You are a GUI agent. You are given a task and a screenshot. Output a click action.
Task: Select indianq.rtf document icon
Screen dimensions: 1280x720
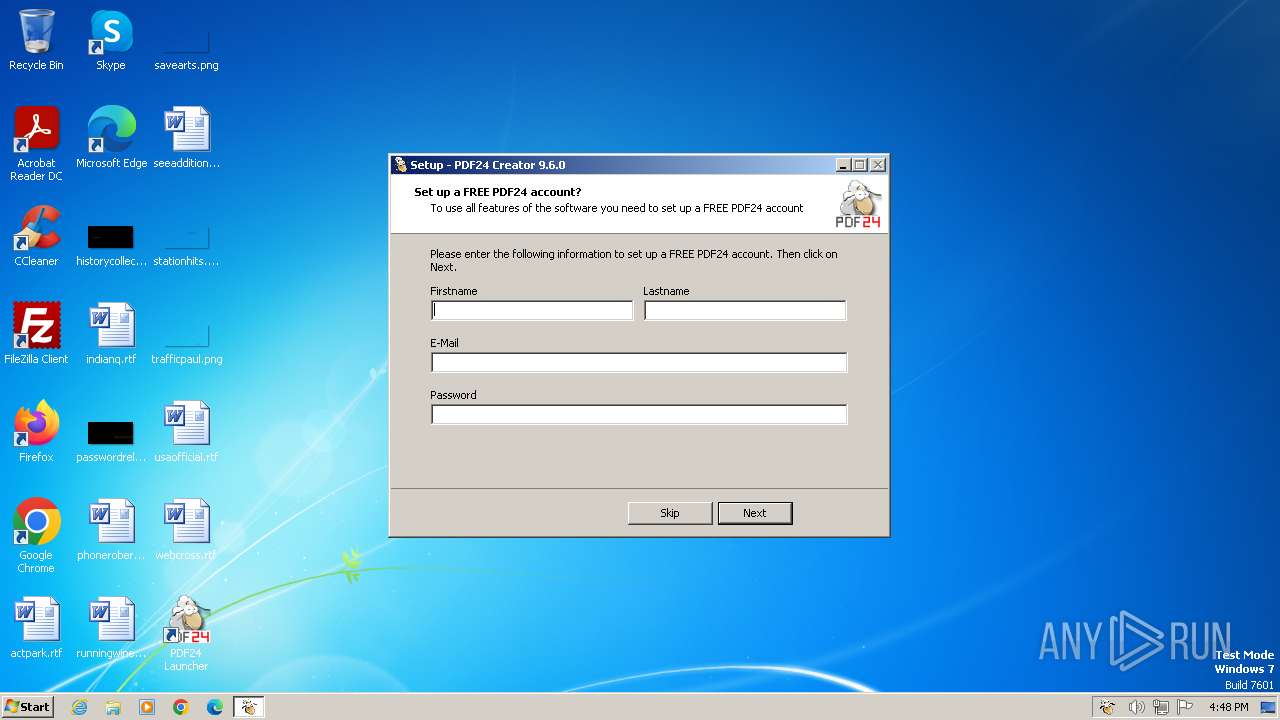pyautogui.click(x=111, y=333)
